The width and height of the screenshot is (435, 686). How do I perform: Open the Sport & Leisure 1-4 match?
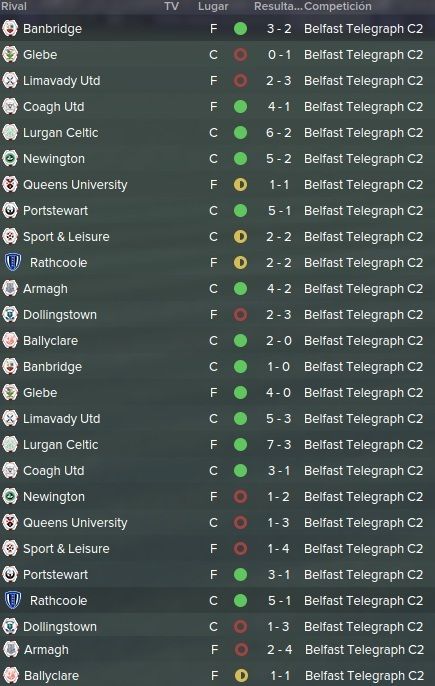tap(218, 549)
